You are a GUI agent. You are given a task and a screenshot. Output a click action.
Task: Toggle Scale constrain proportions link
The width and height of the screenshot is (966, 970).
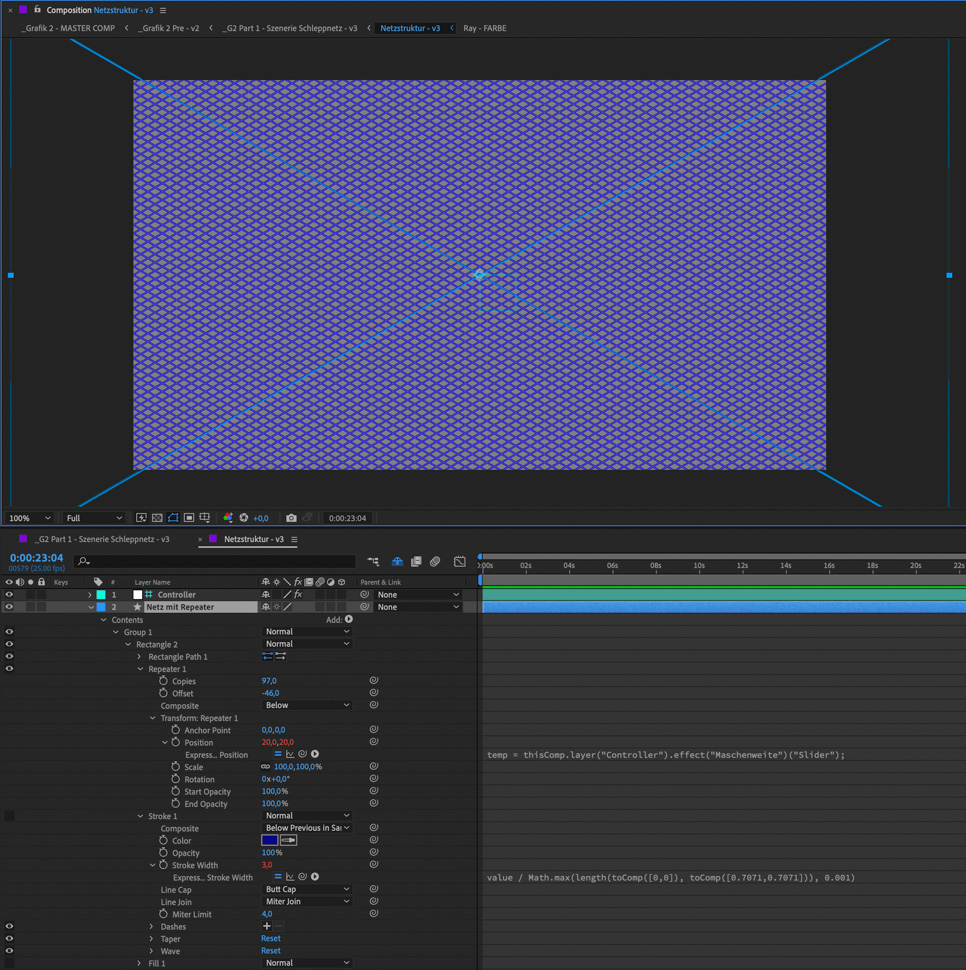(265, 767)
